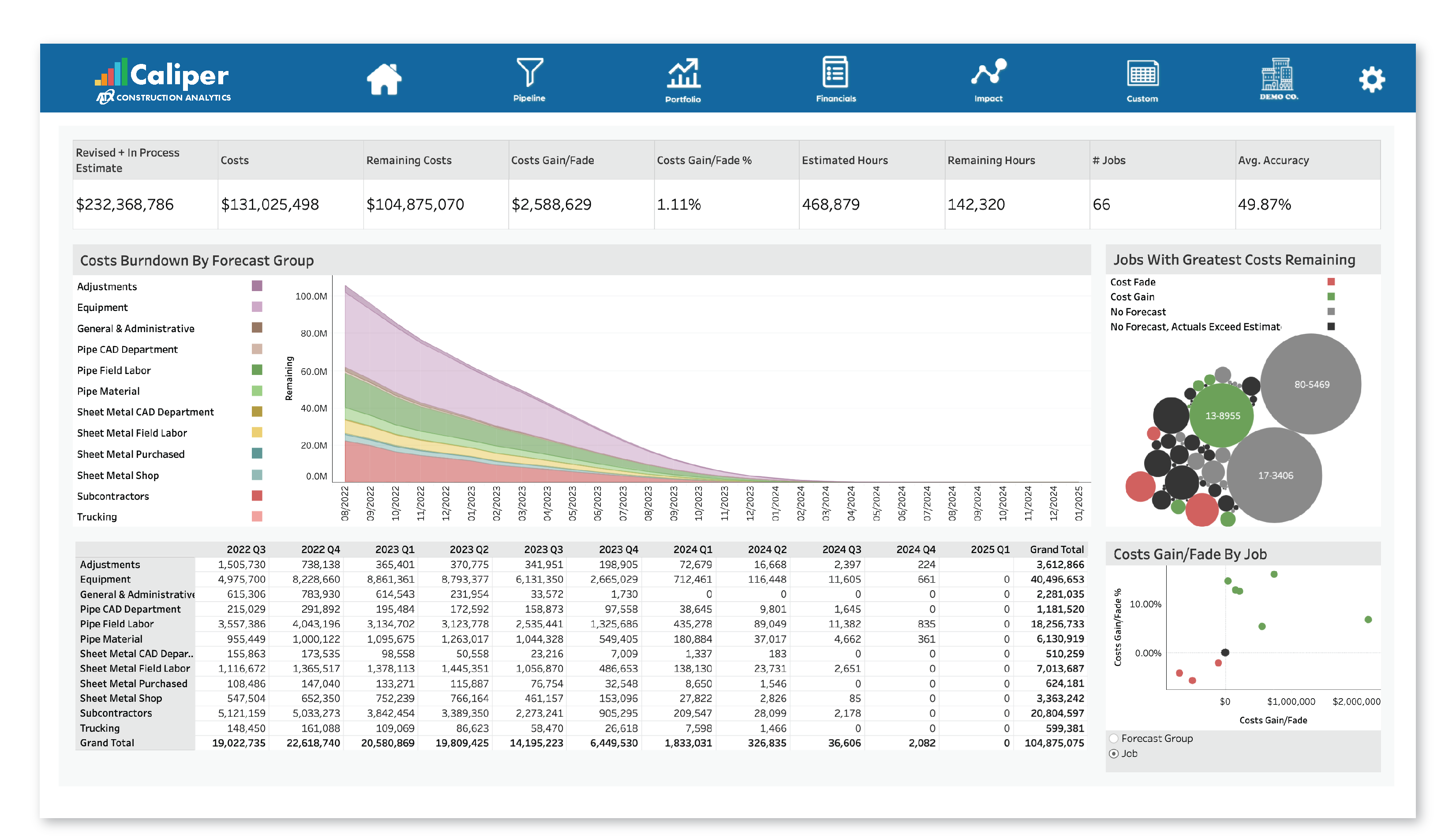Select the # Jobs KPI value
Image resolution: width=1456 pixels, height=838 pixels.
tap(1101, 204)
